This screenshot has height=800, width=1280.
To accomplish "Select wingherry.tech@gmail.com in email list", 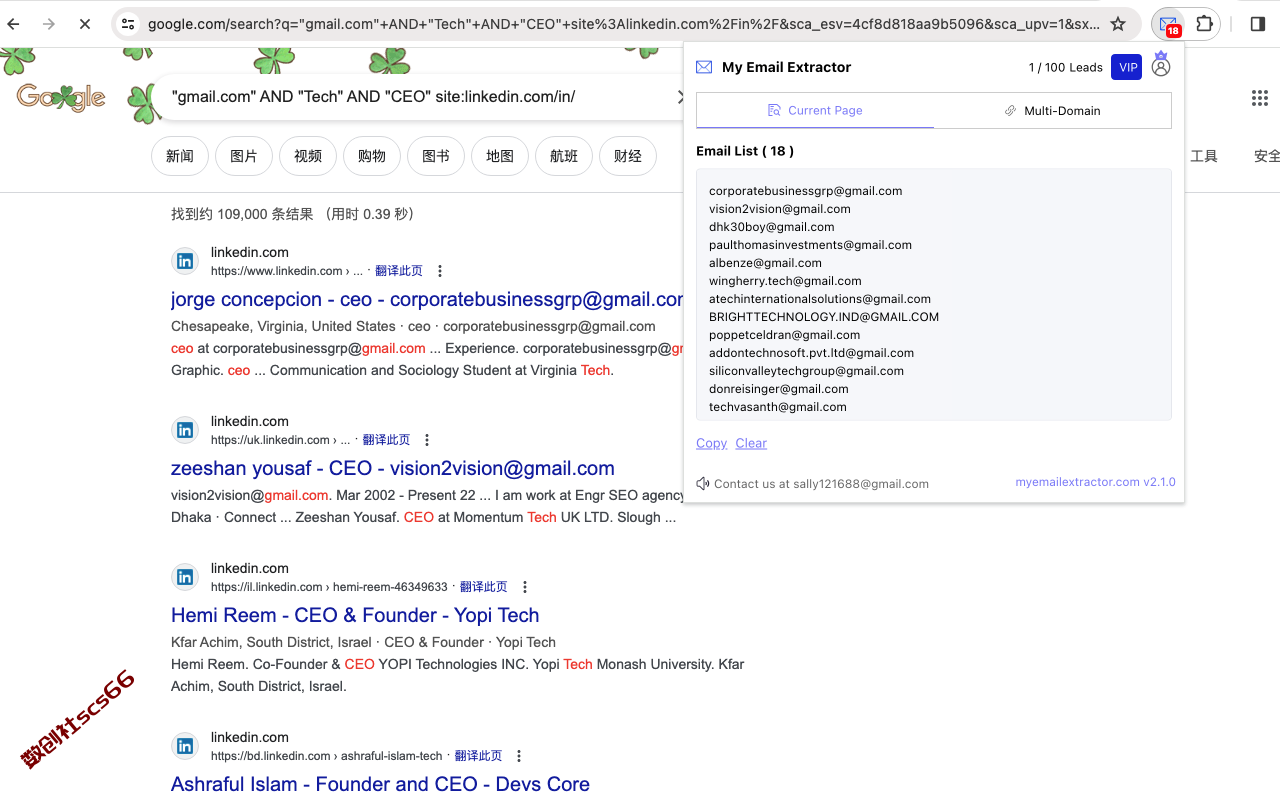I will point(785,281).
